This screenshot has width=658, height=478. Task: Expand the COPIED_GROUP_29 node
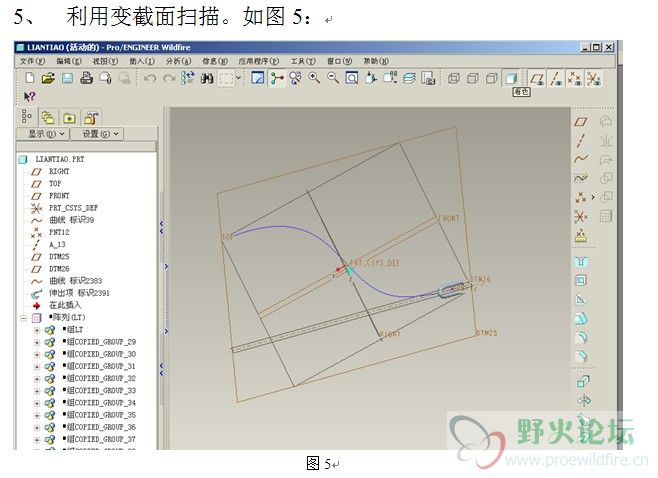[x=37, y=342]
